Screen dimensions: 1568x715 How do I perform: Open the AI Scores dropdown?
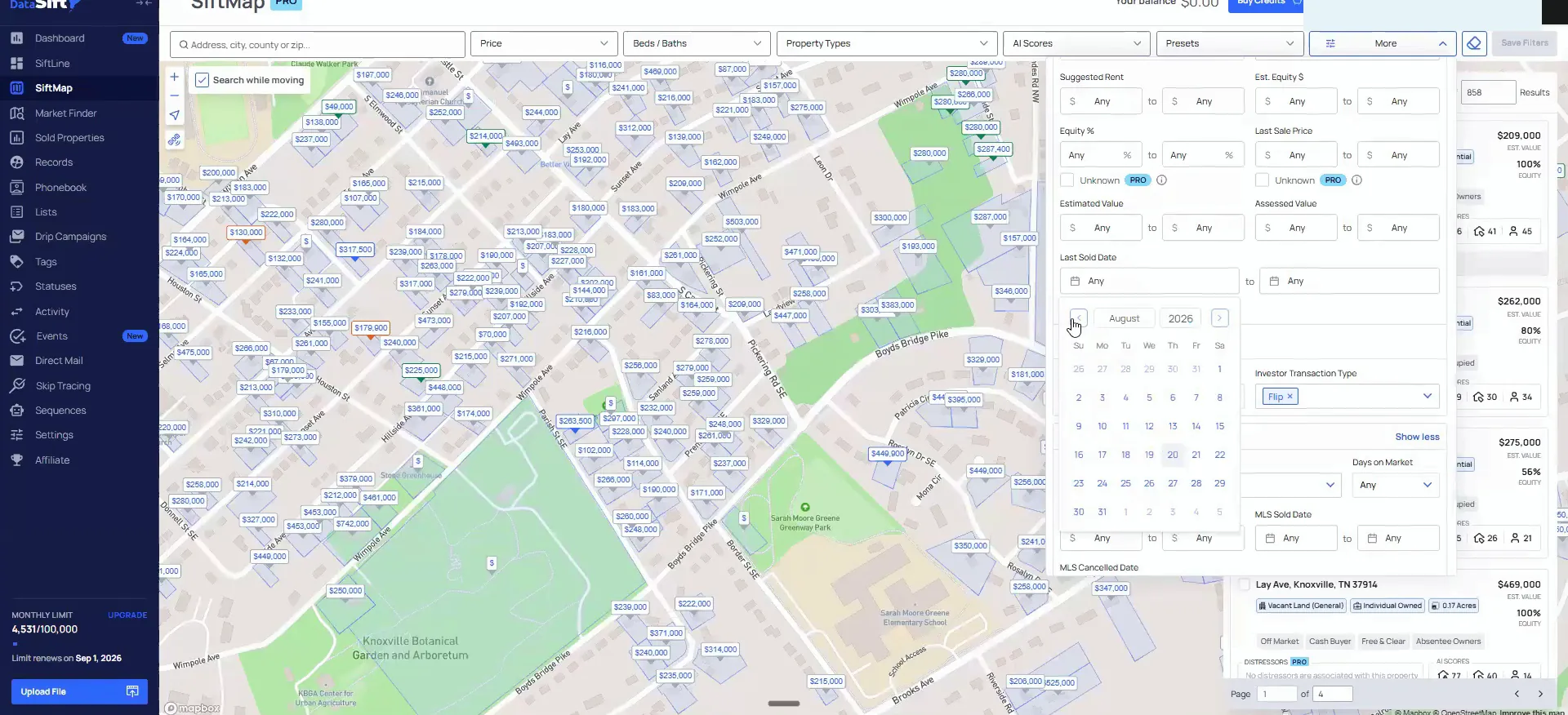coord(1076,43)
